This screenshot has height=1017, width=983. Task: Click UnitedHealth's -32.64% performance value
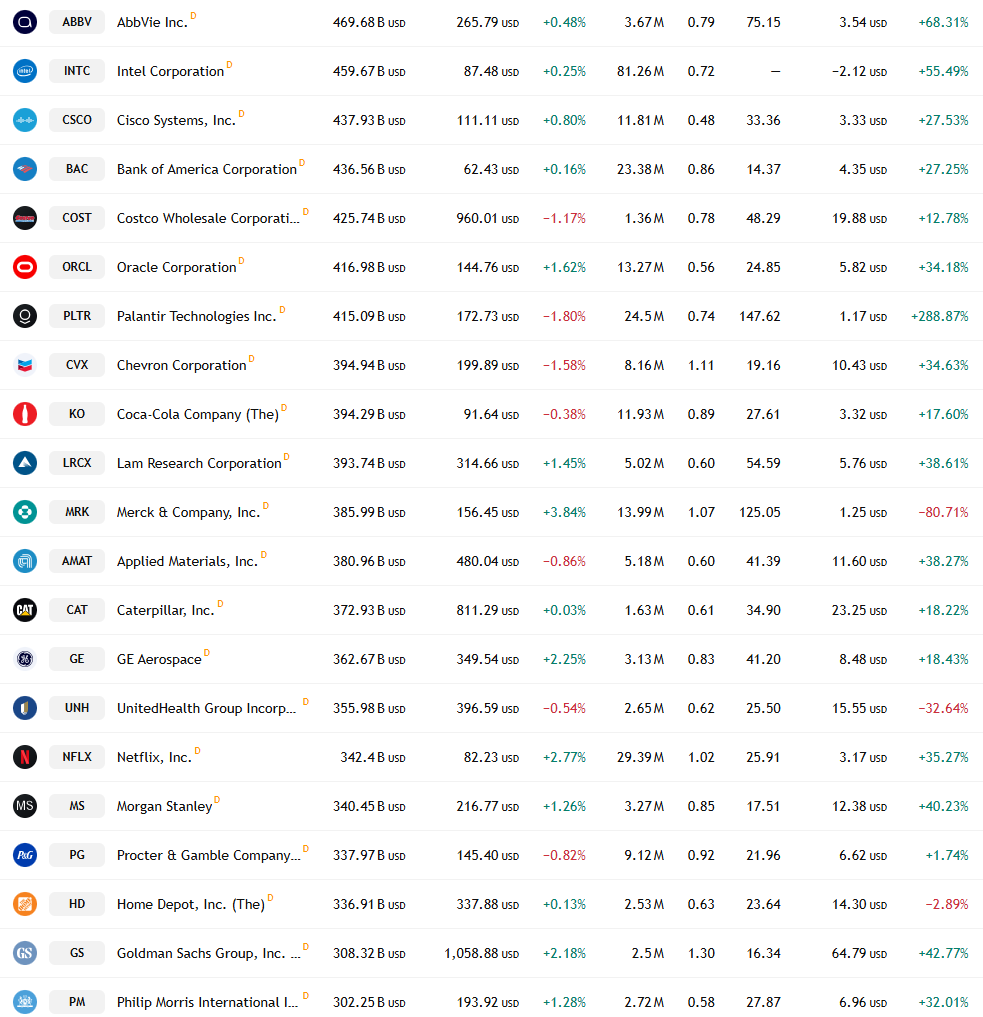pyautogui.click(x=943, y=708)
